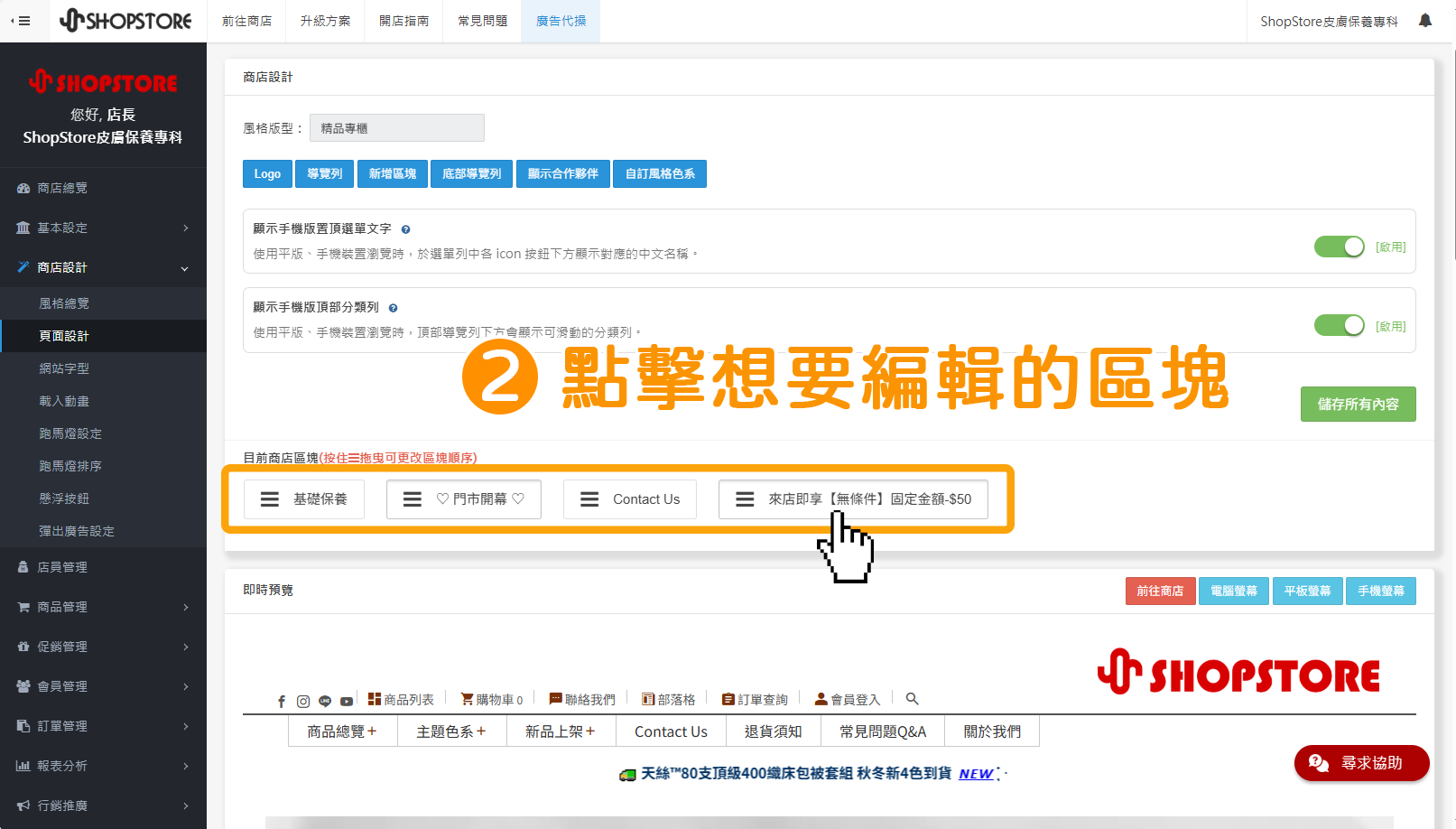Click the ShopStore logo in the top bar

pyautogui.click(x=125, y=20)
